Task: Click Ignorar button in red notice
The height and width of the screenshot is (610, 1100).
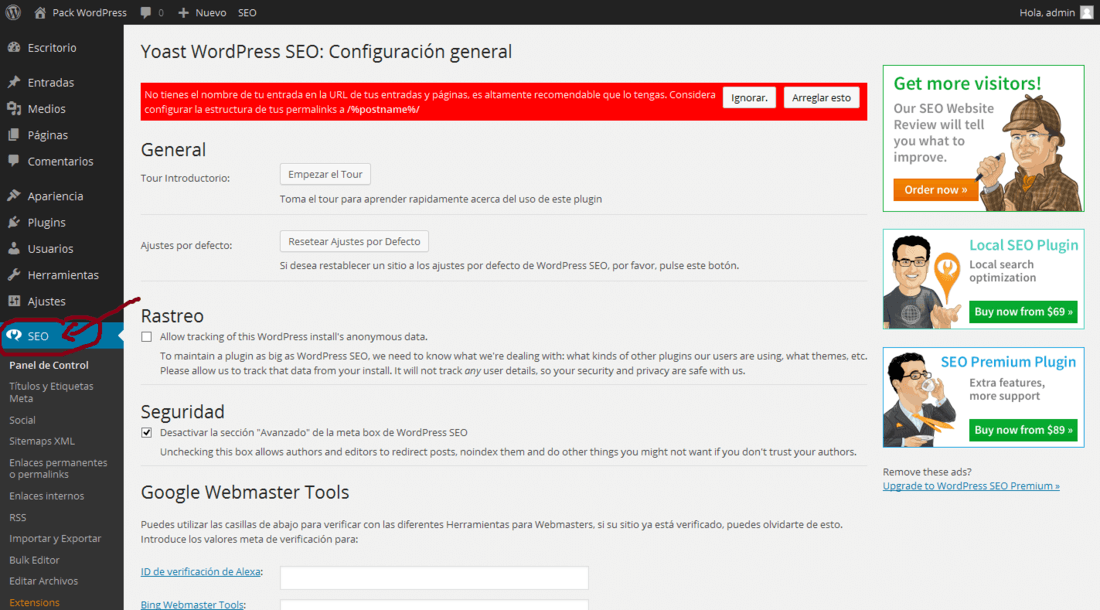Action: point(749,97)
